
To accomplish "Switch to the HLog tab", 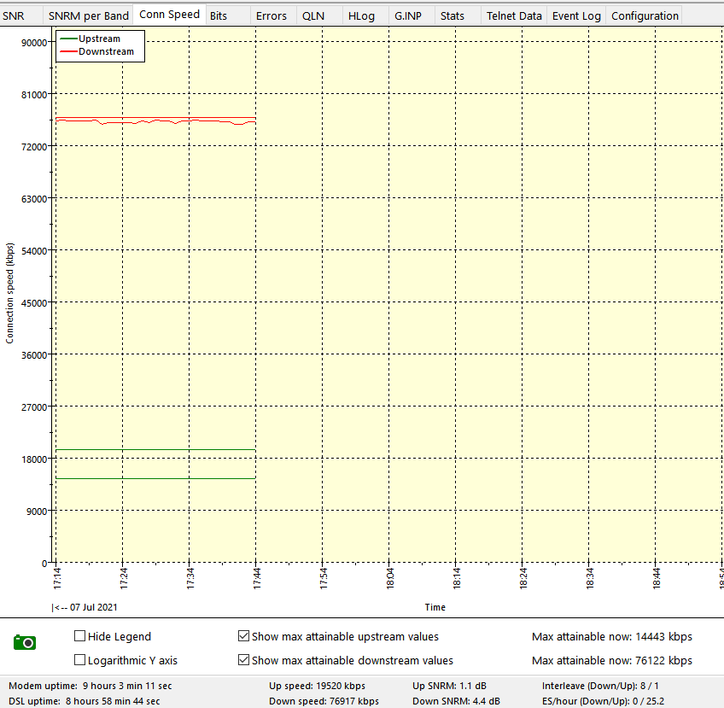I will [361, 16].
